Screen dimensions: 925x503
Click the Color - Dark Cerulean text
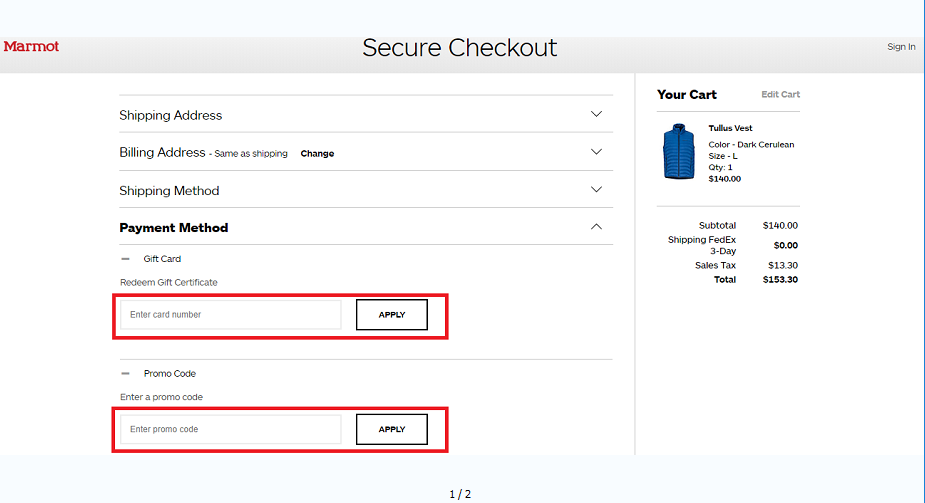tap(751, 144)
